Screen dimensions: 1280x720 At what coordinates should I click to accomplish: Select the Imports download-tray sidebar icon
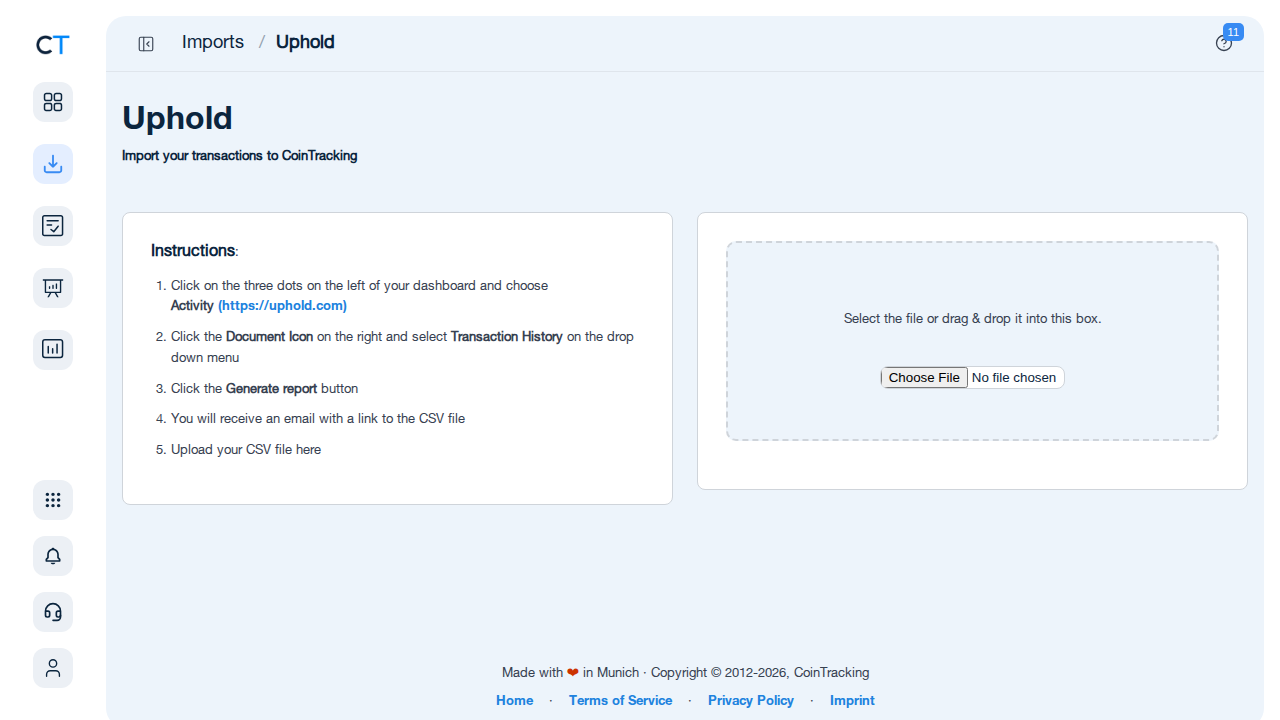53,164
